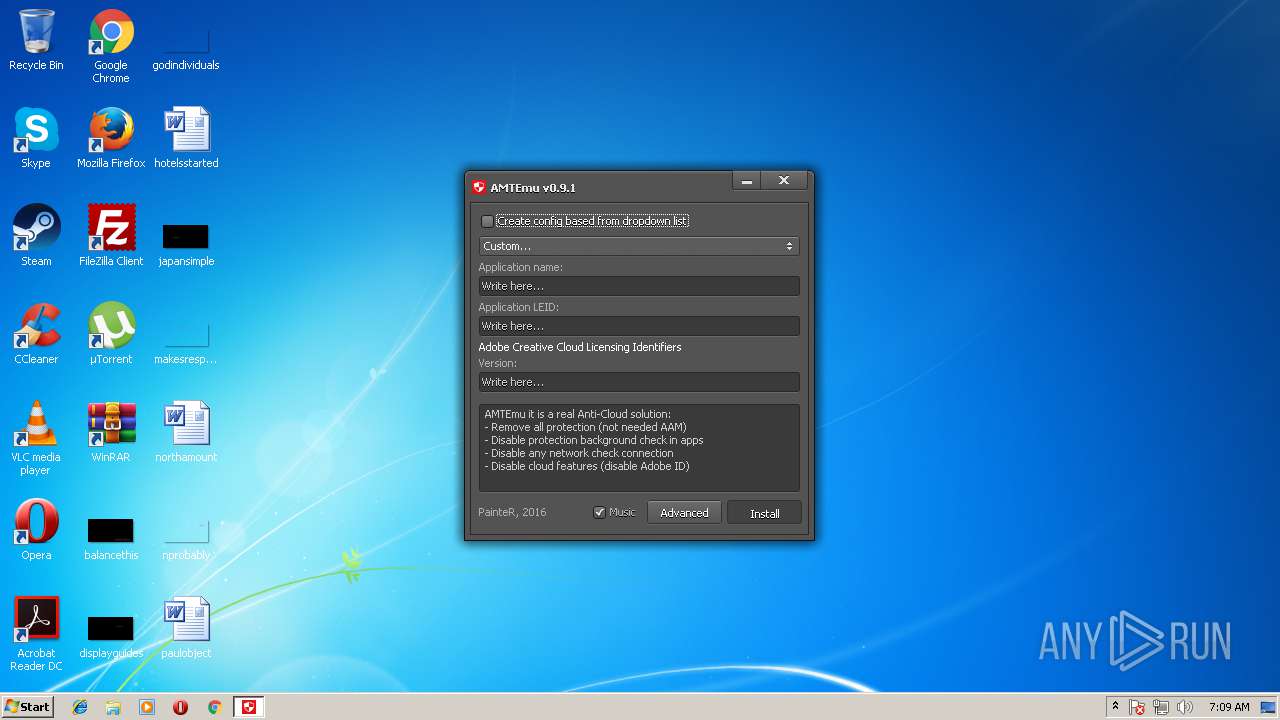Uncheck the Music checkbox

[599, 512]
